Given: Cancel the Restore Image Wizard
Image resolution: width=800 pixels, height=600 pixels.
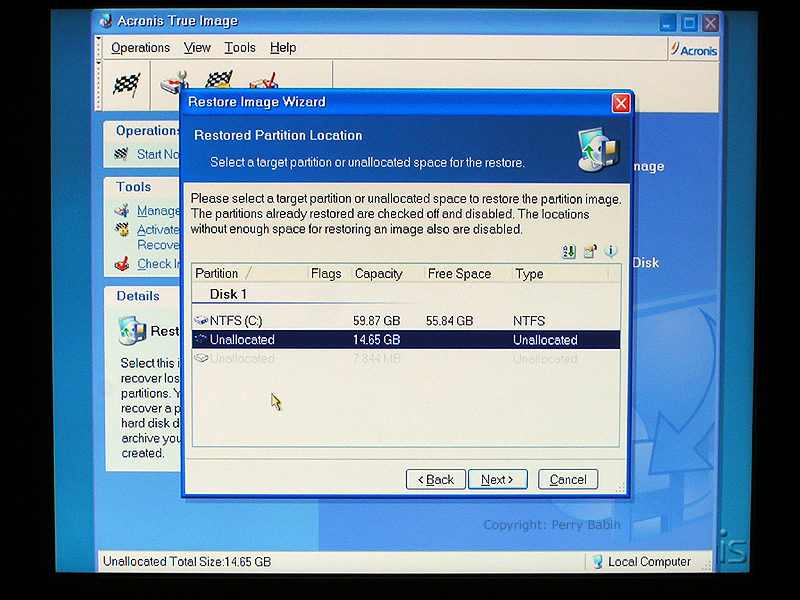Looking at the screenshot, I should (568, 480).
